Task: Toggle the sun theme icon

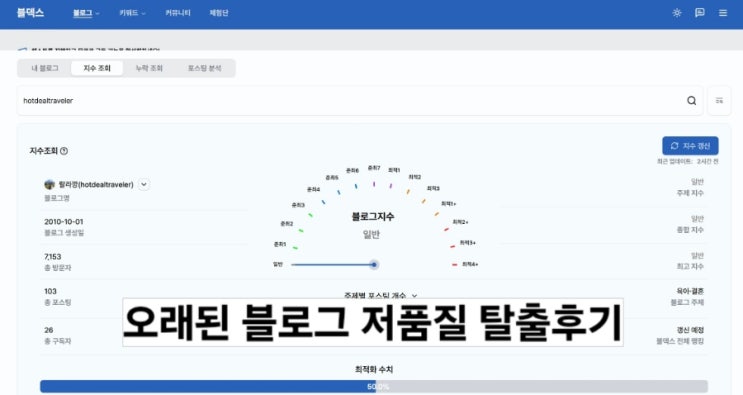Action: pos(677,13)
